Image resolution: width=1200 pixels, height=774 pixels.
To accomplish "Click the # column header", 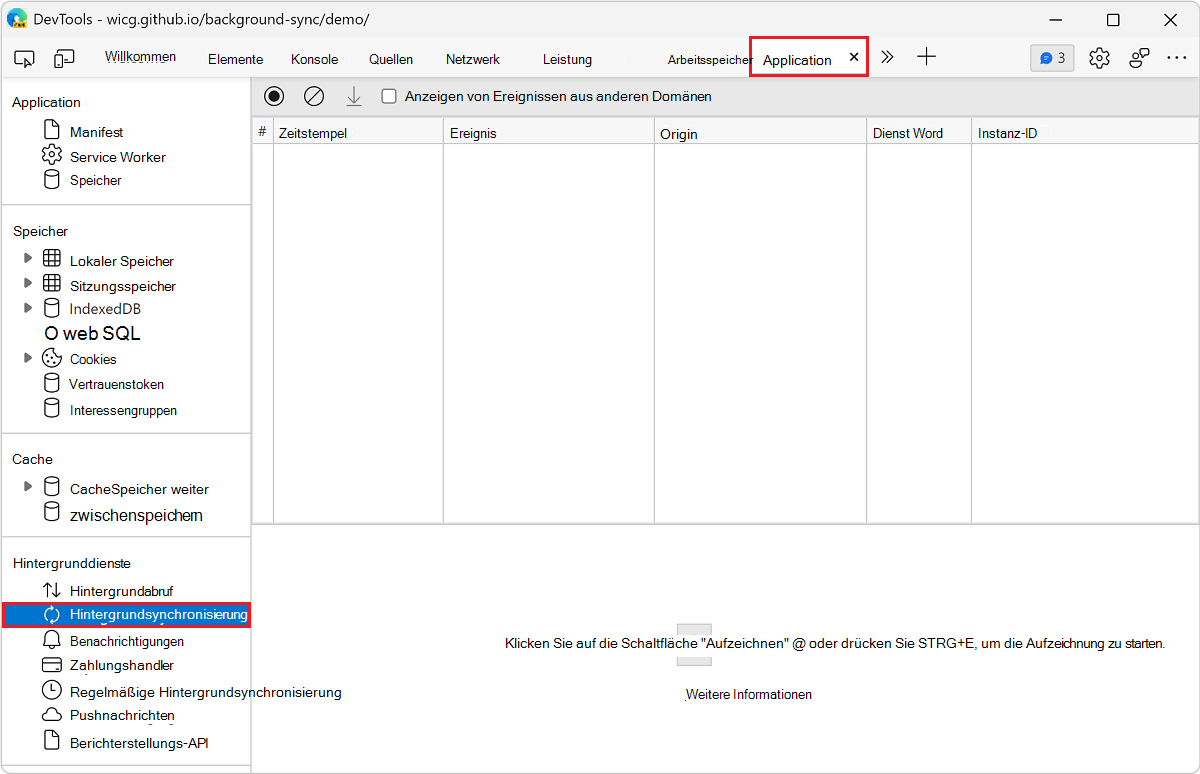I will (263, 132).
